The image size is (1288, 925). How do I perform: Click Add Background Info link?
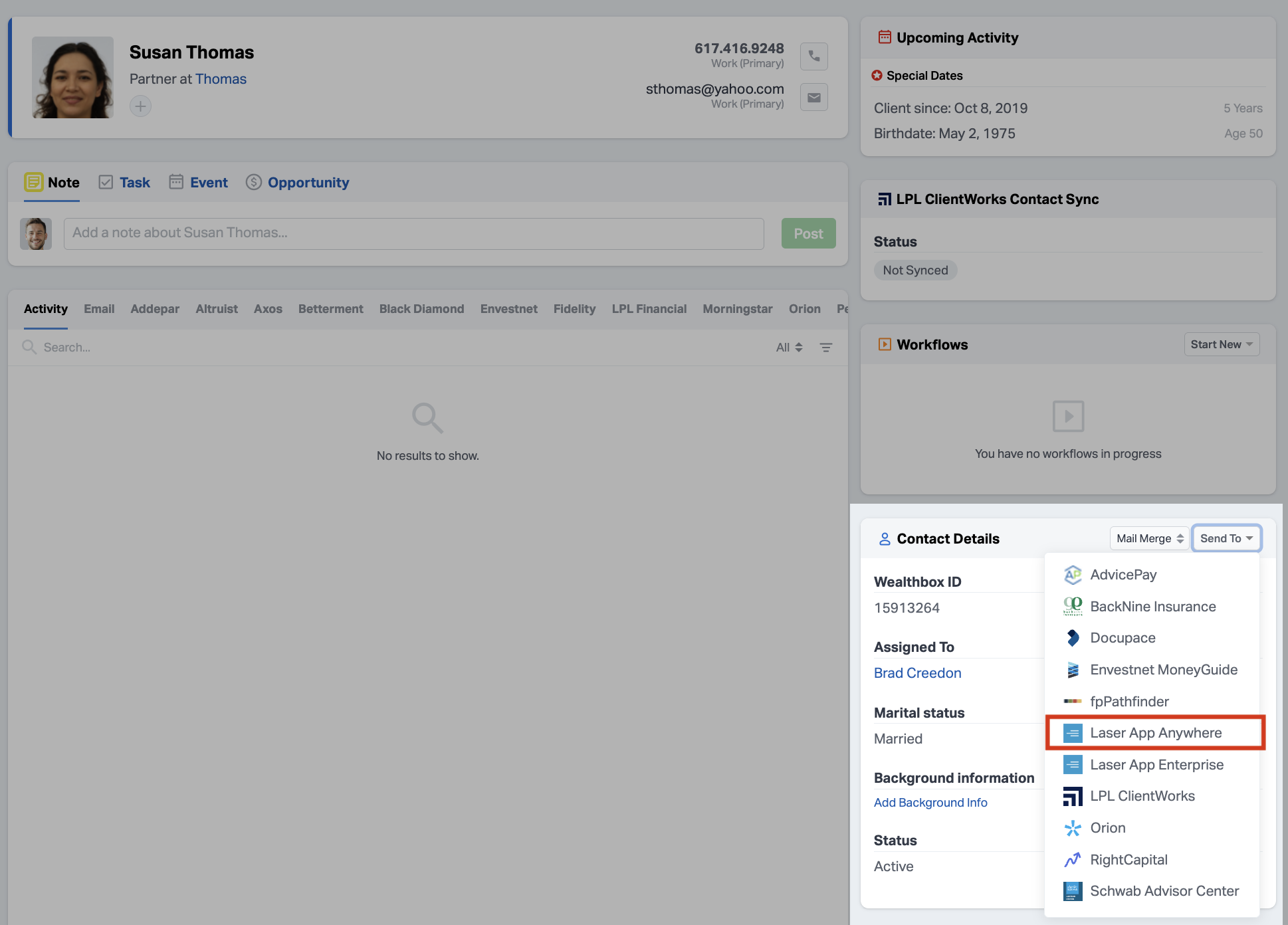[930, 803]
